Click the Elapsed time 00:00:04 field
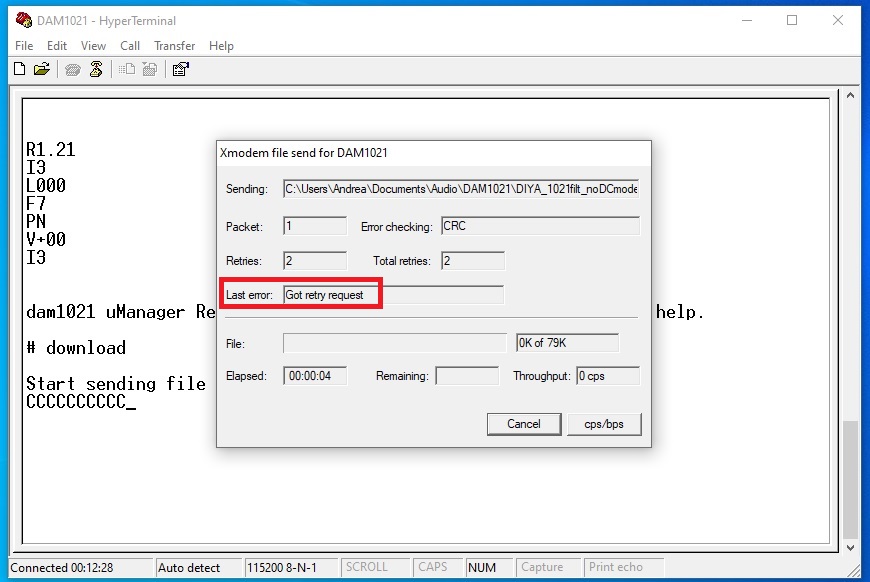Image resolution: width=870 pixels, height=582 pixels. tap(315, 376)
